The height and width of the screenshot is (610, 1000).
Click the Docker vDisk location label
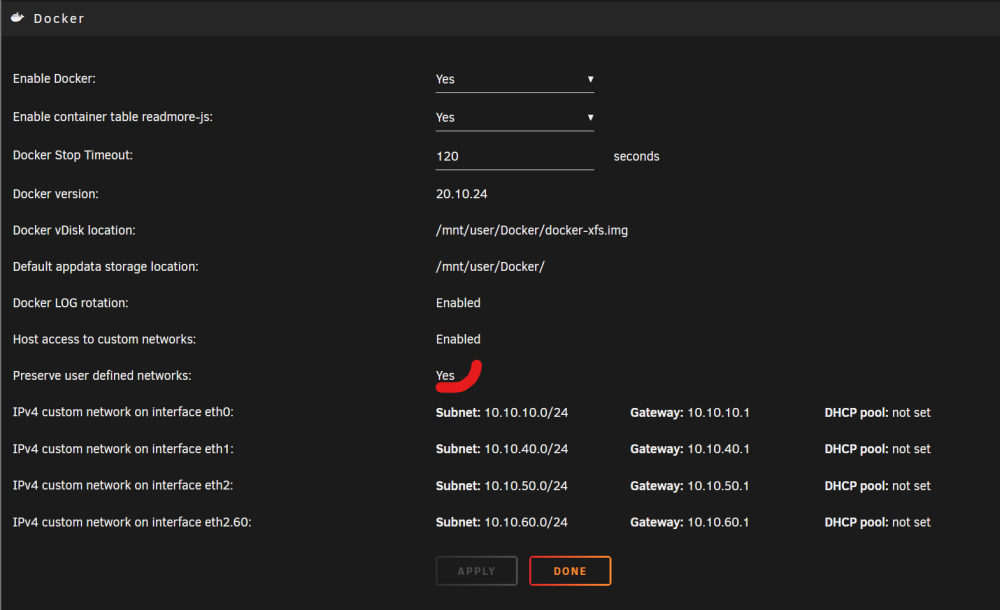[74, 230]
